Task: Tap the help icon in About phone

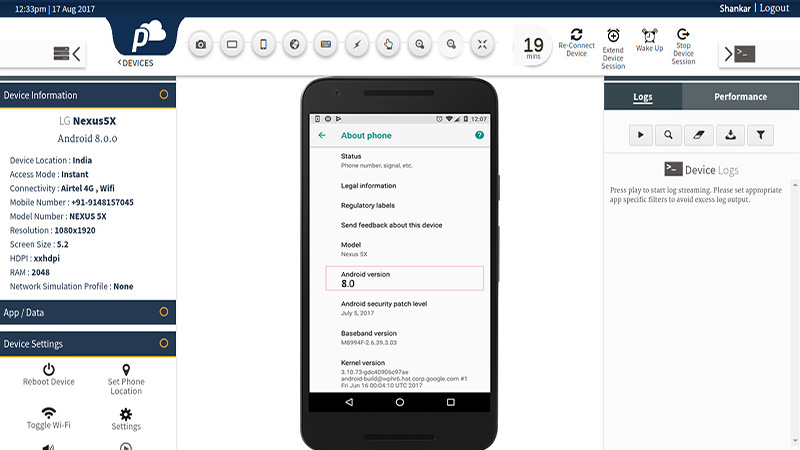Action: tap(480, 135)
